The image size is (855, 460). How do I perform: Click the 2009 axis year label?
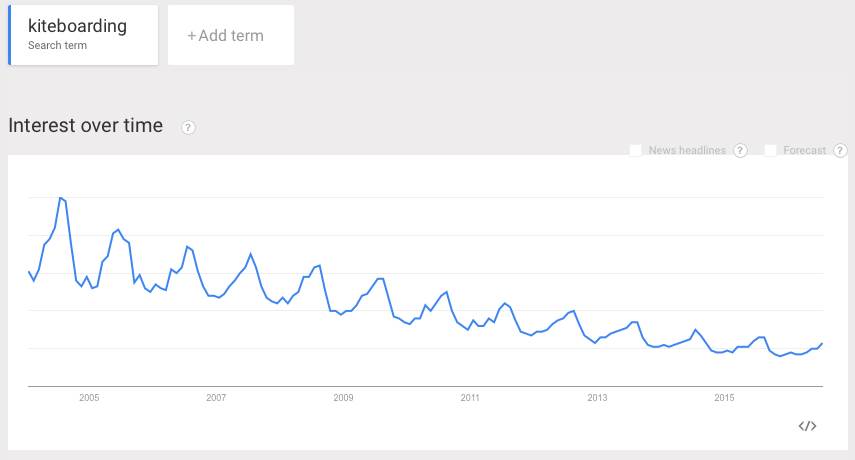coord(343,398)
